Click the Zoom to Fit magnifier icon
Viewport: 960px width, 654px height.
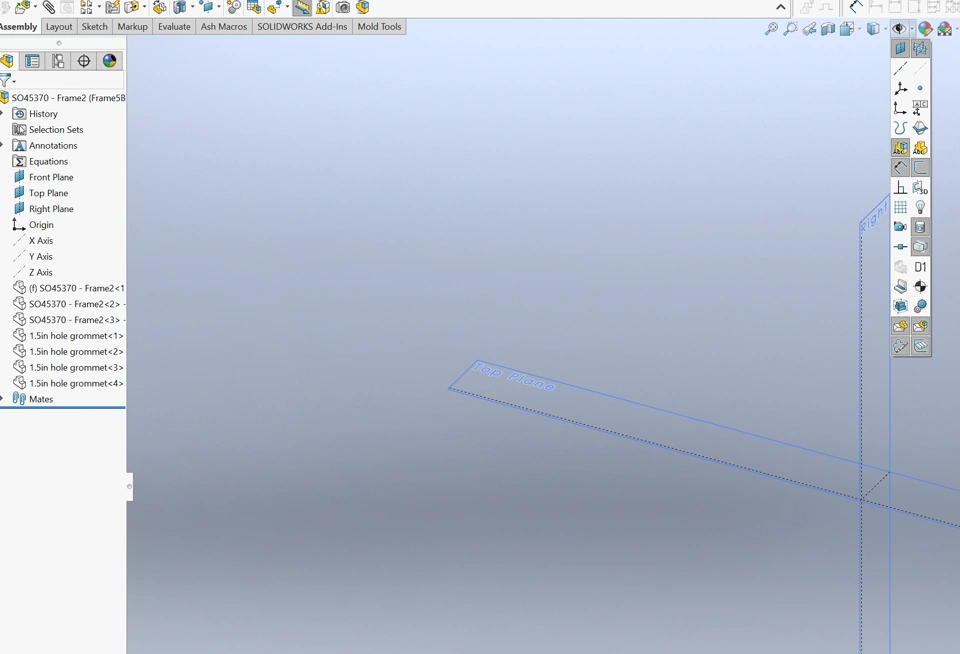click(x=771, y=28)
